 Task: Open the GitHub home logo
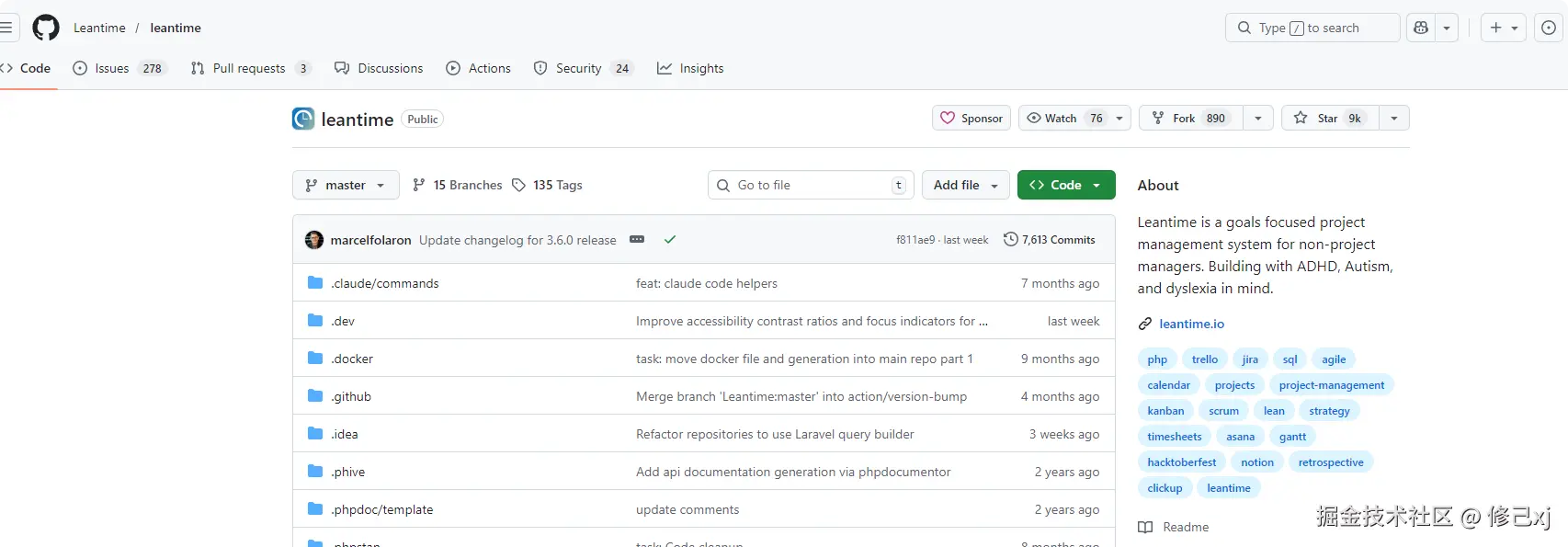tap(46, 28)
